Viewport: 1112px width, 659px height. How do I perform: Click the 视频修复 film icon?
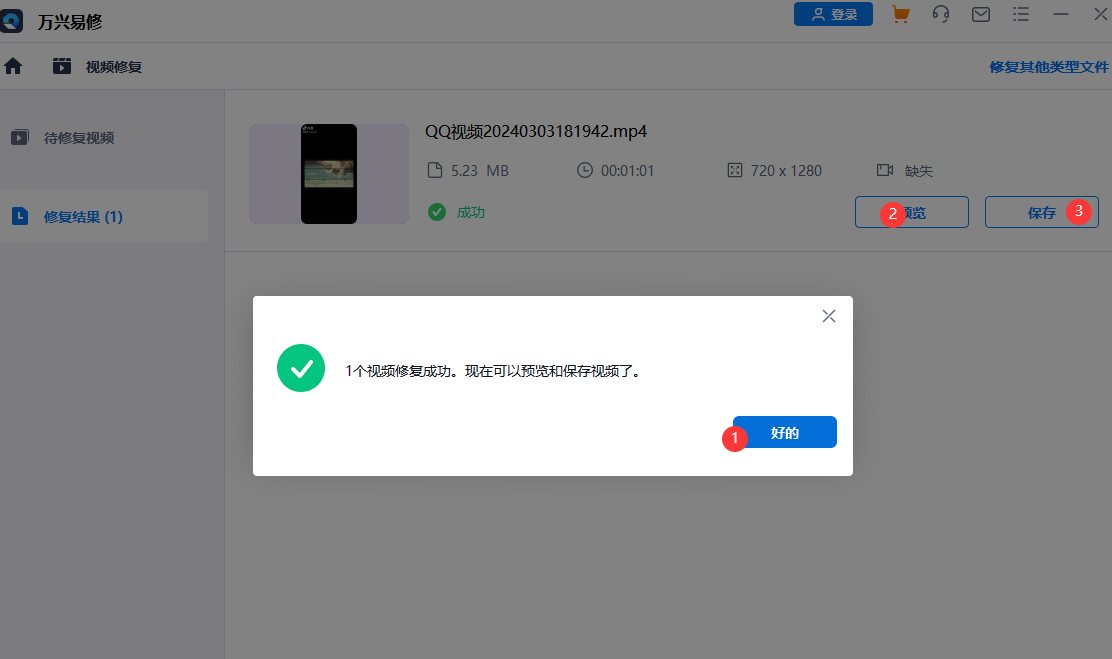tap(62, 67)
